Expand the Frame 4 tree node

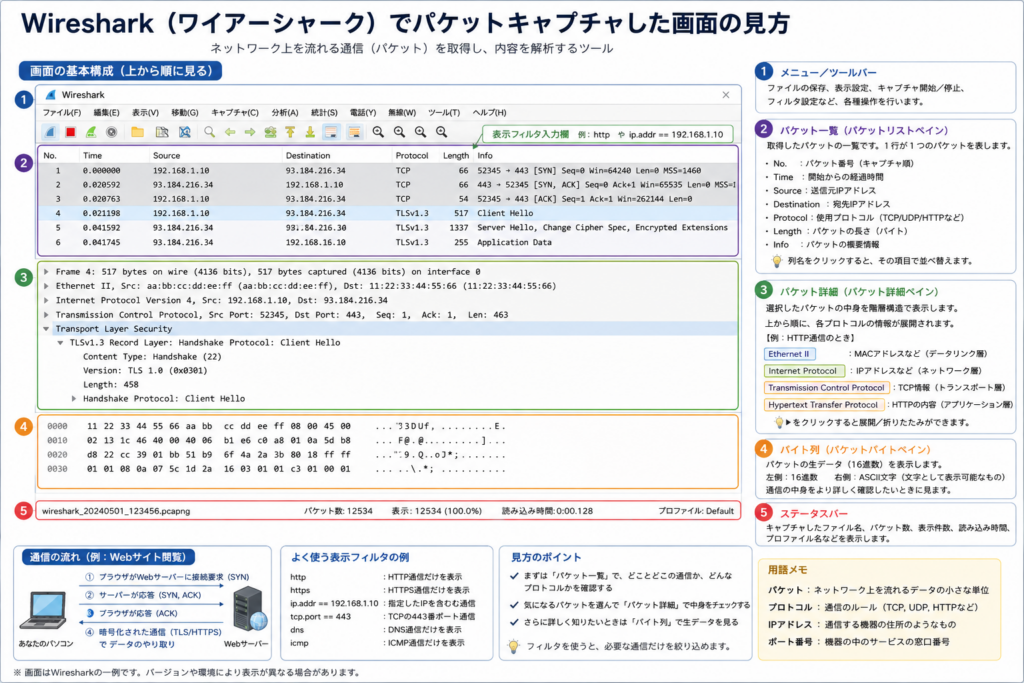pyautogui.click(x=46, y=272)
